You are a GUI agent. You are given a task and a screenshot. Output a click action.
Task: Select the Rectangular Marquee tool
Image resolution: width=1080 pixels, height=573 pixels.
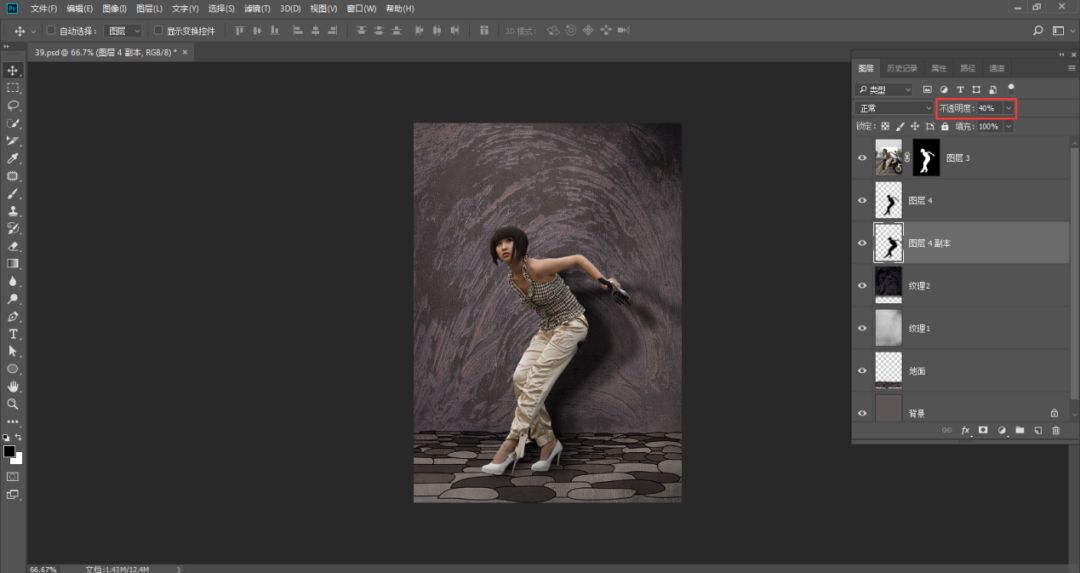pyautogui.click(x=13, y=88)
